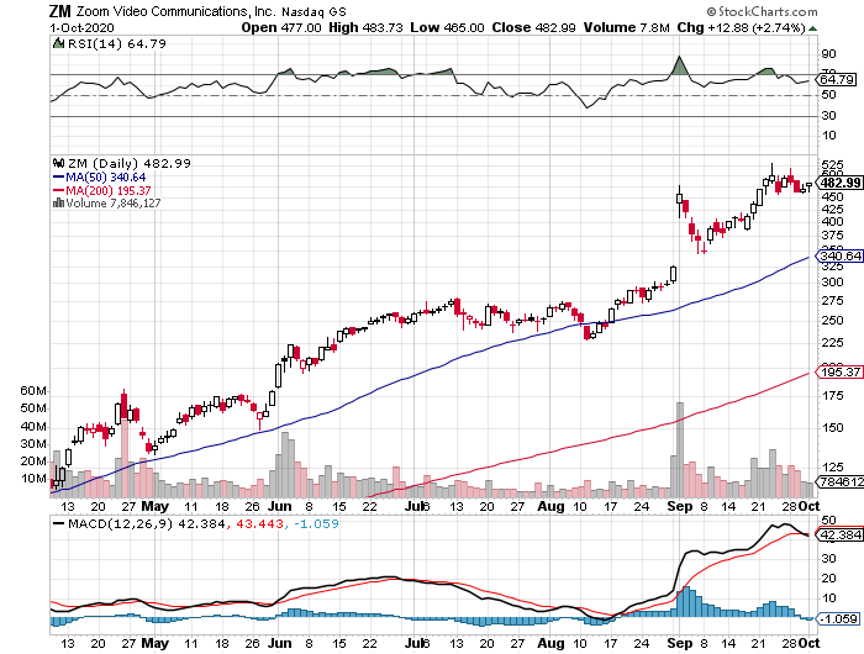
Task: Click the RSI peak shaded area in early September
Action: point(679,66)
